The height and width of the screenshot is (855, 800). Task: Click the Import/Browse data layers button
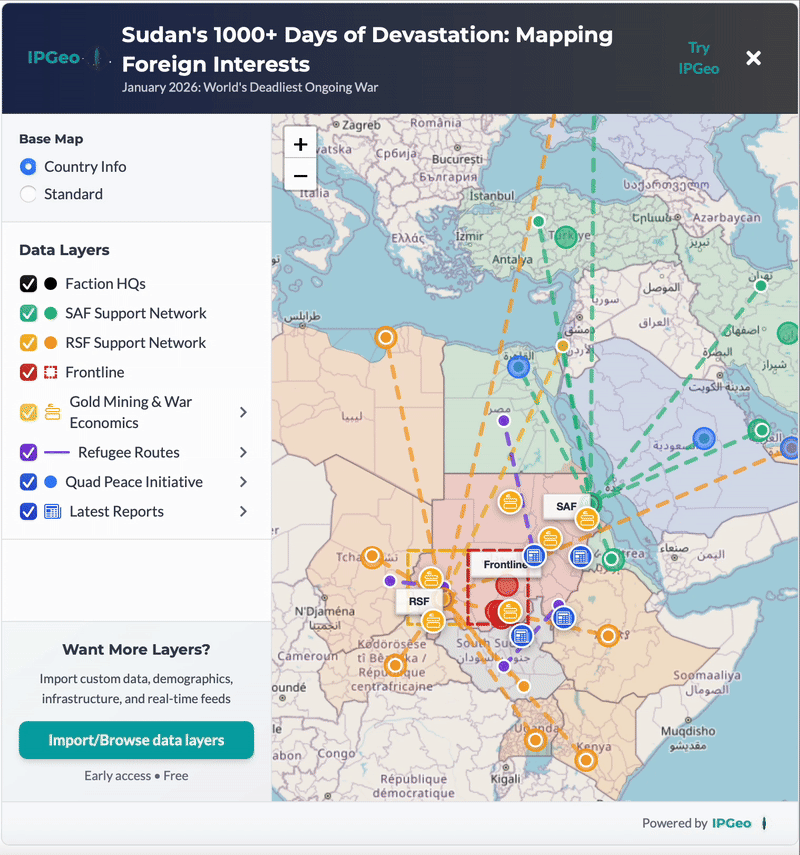pyautogui.click(x=136, y=740)
